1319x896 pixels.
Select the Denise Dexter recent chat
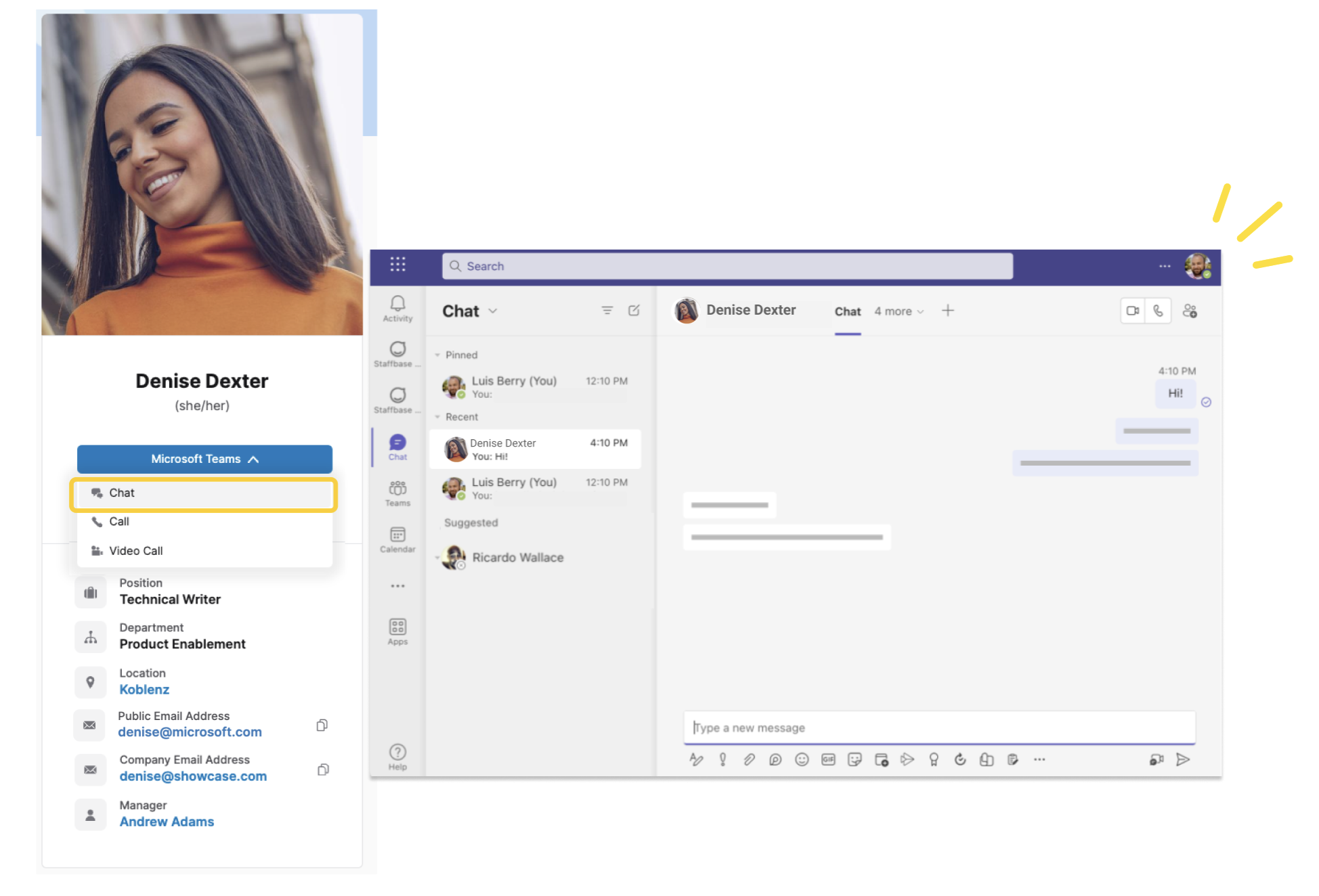point(535,449)
